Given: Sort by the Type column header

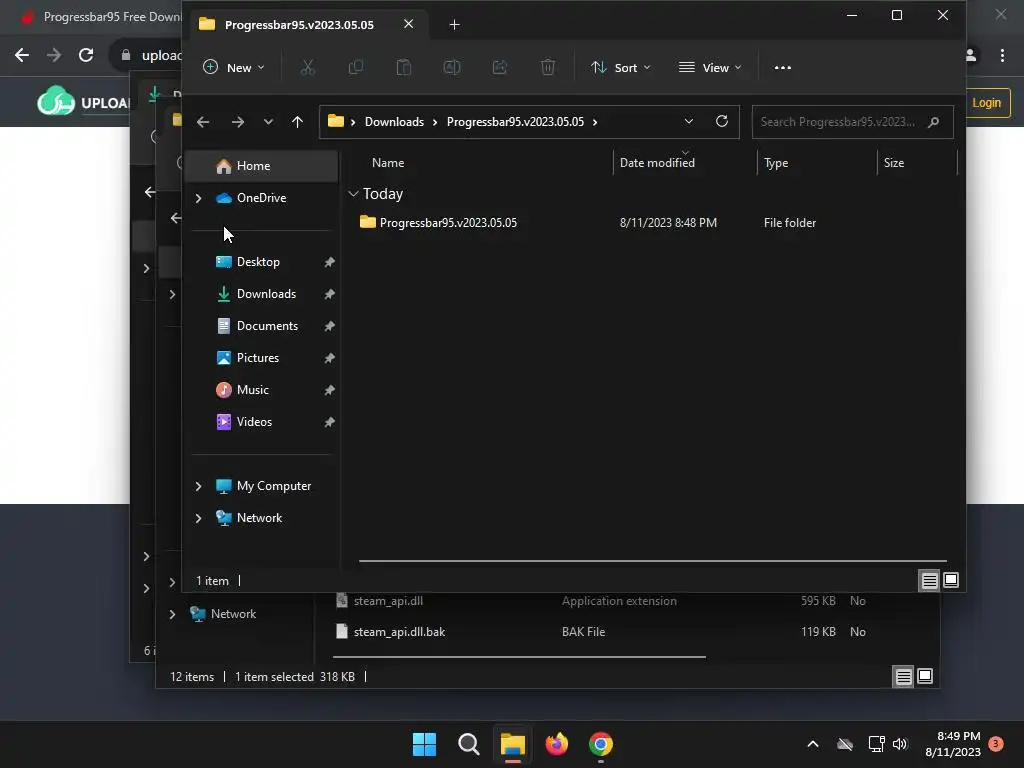Looking at the screenshot, I should point(776,163).
